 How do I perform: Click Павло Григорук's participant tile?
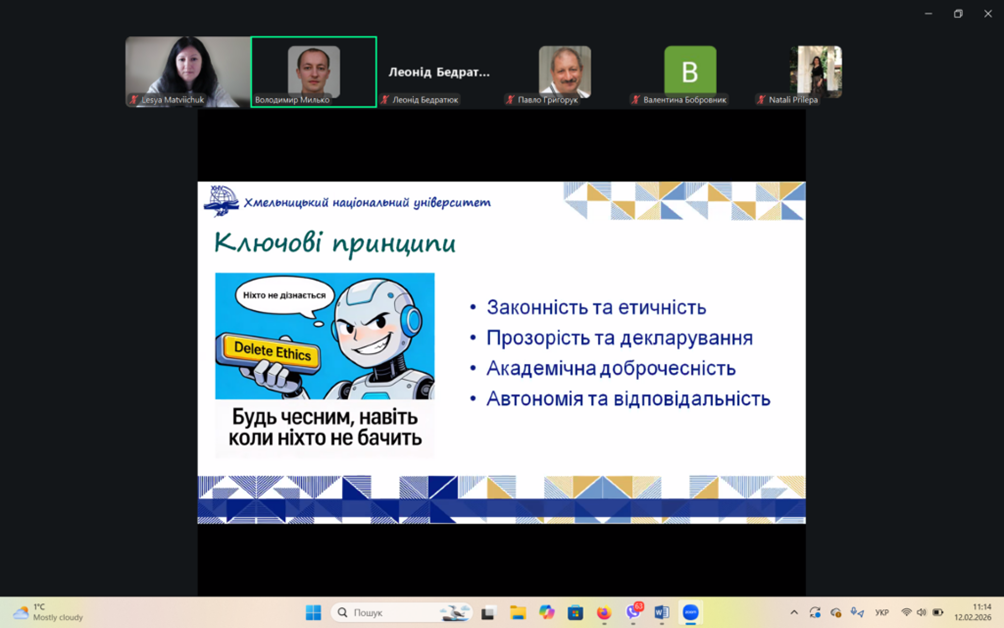pos(564,71)
